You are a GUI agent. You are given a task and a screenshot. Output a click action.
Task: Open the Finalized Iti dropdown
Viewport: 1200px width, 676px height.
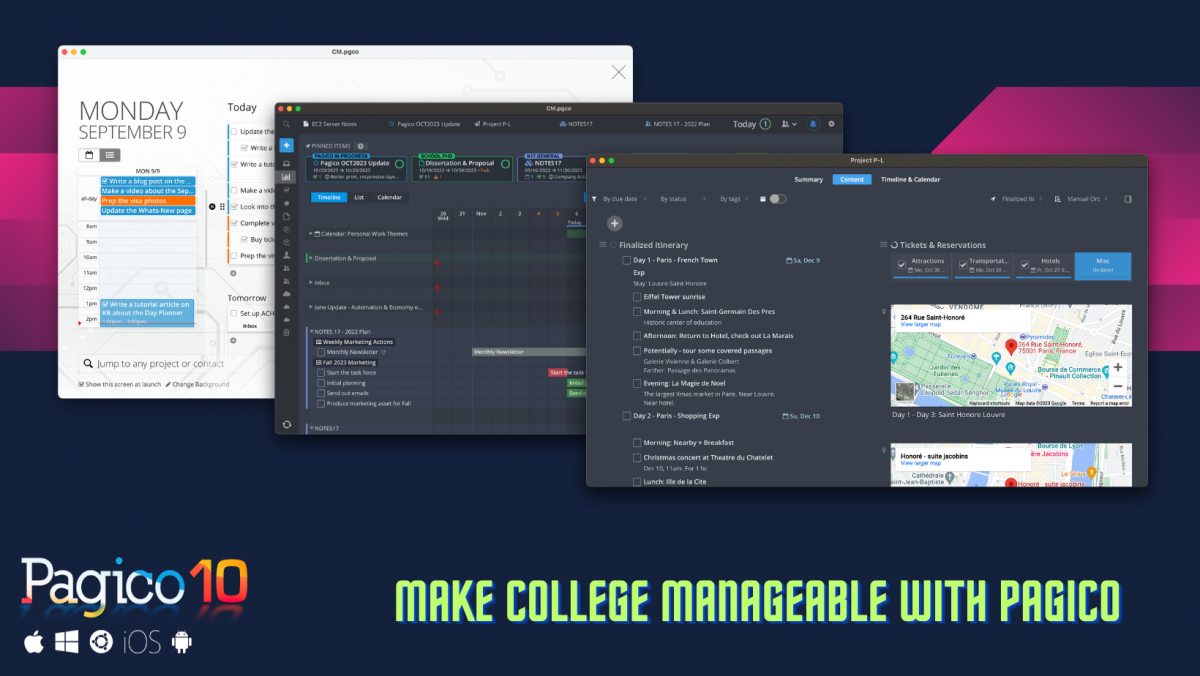(x=1020, y=199)
